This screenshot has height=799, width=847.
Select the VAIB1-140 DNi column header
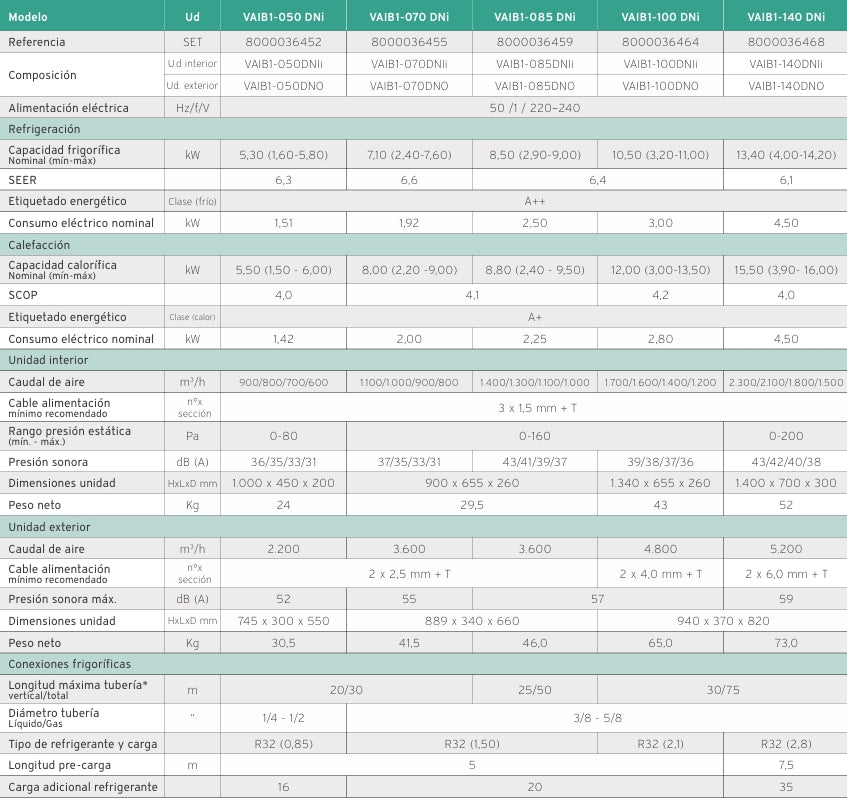click(785, 16)
